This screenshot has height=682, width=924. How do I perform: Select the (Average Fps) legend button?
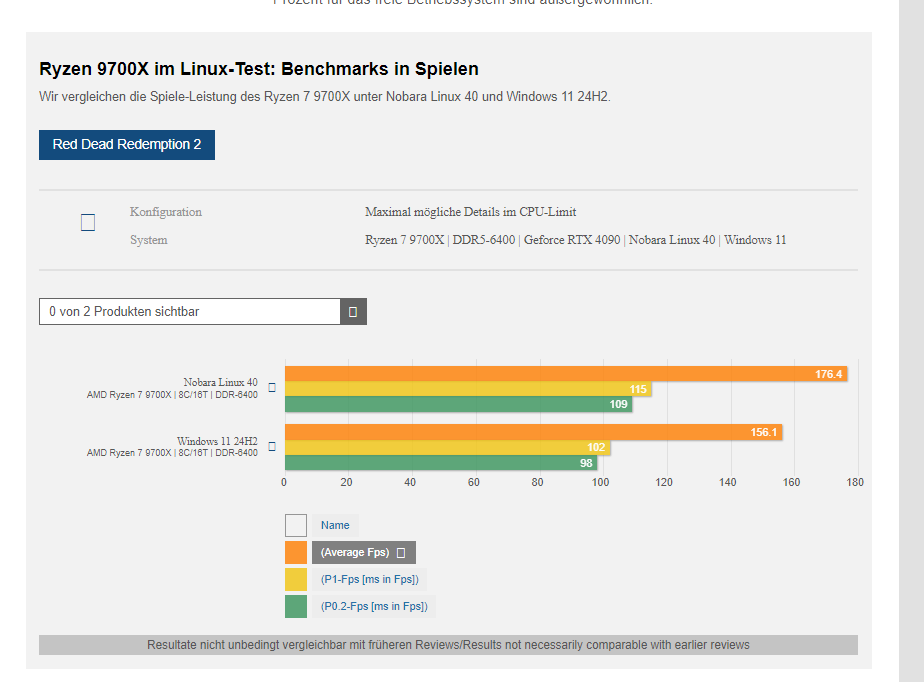coord(364,552)
